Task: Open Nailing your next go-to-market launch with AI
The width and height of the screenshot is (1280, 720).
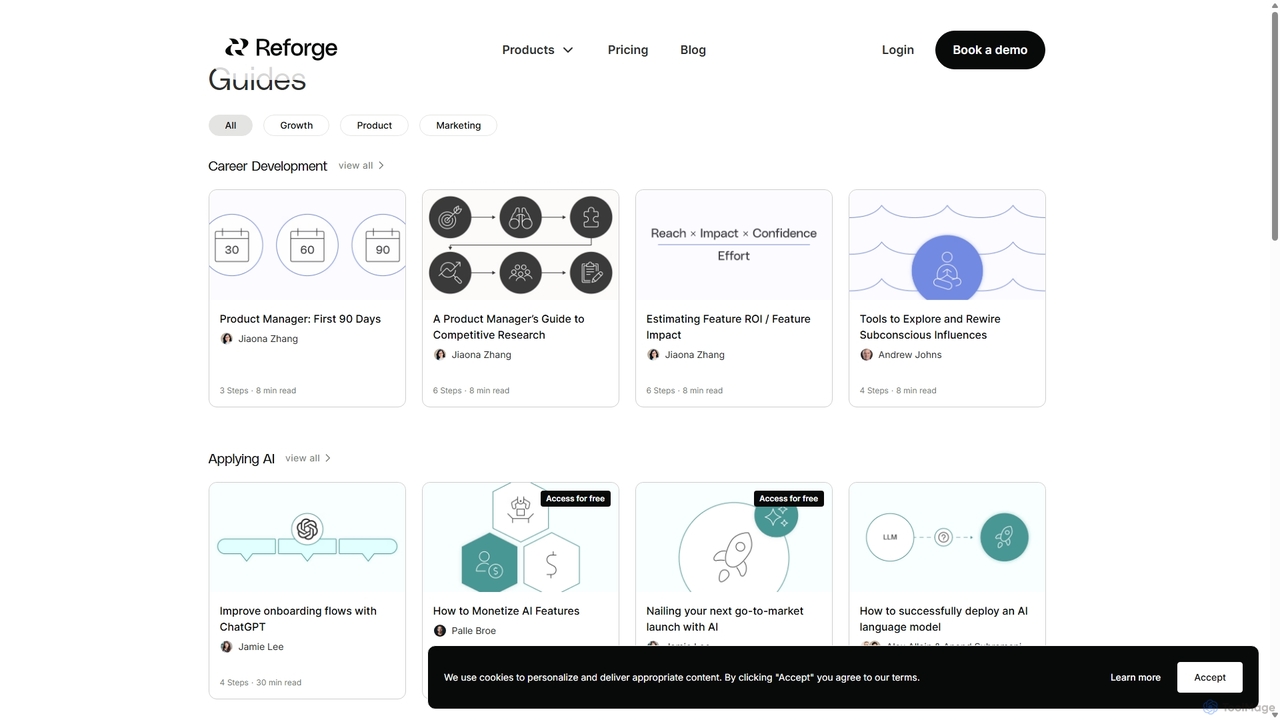Action: point(725,619)
